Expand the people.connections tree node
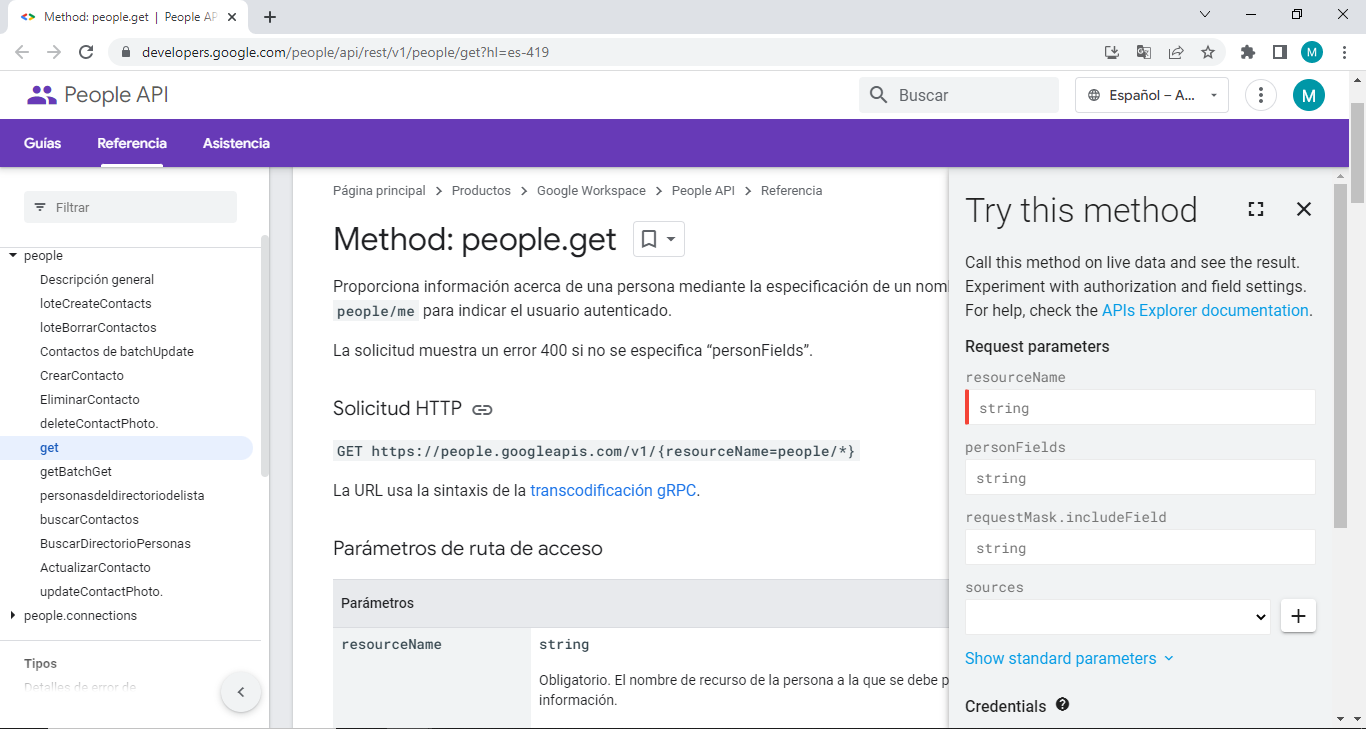1366x729 pixels. 13,616
